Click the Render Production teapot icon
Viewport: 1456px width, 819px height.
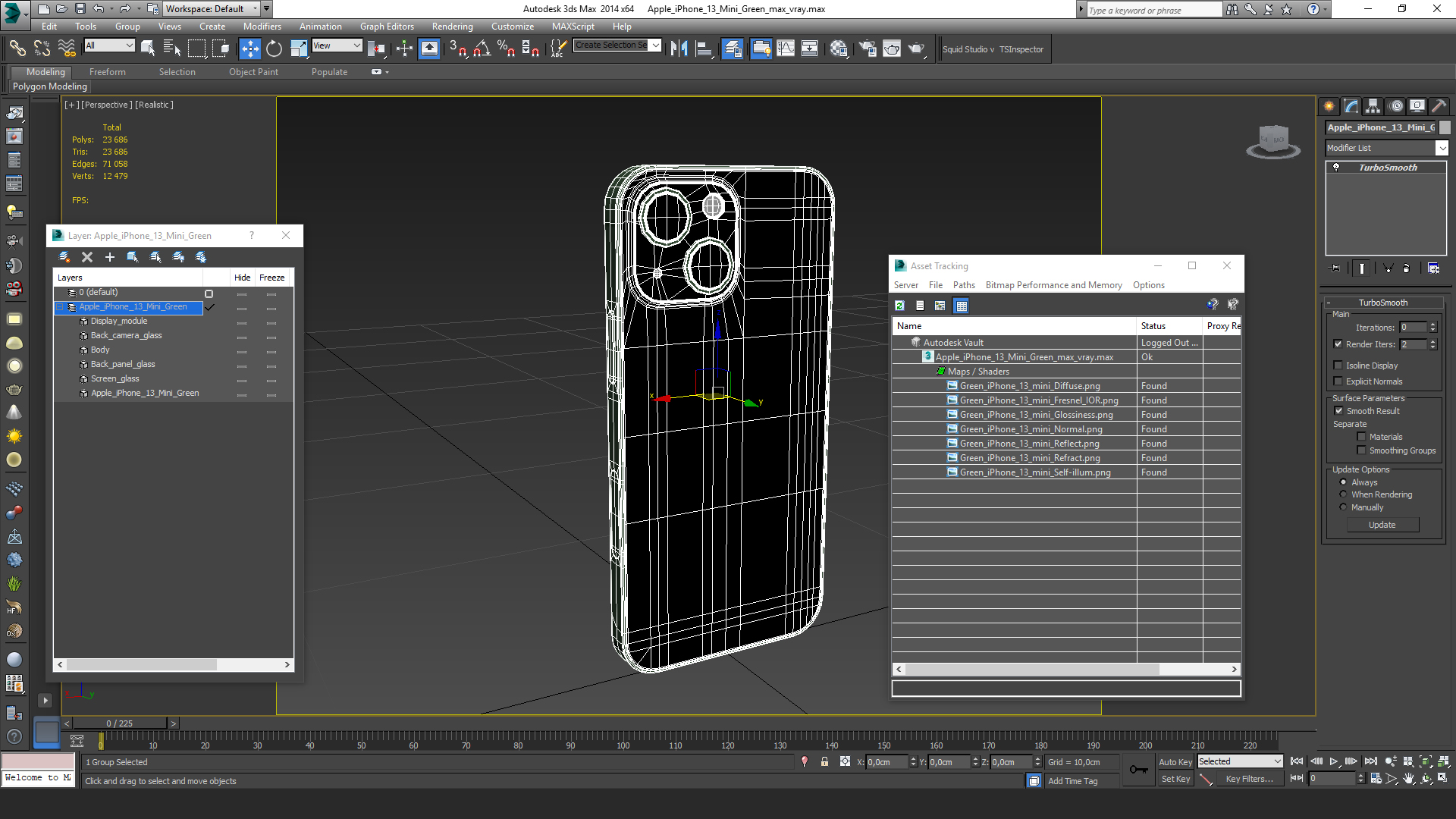tap(917, 49)
